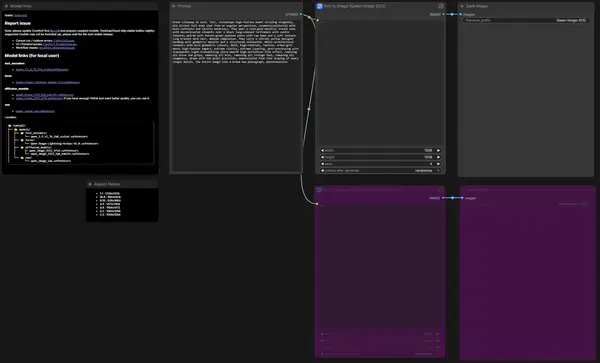The width and height of the screenshot is (600, 363).
Task: Collapse the Aspect Ratios node via its dot
Action: (x=90, y=184)
